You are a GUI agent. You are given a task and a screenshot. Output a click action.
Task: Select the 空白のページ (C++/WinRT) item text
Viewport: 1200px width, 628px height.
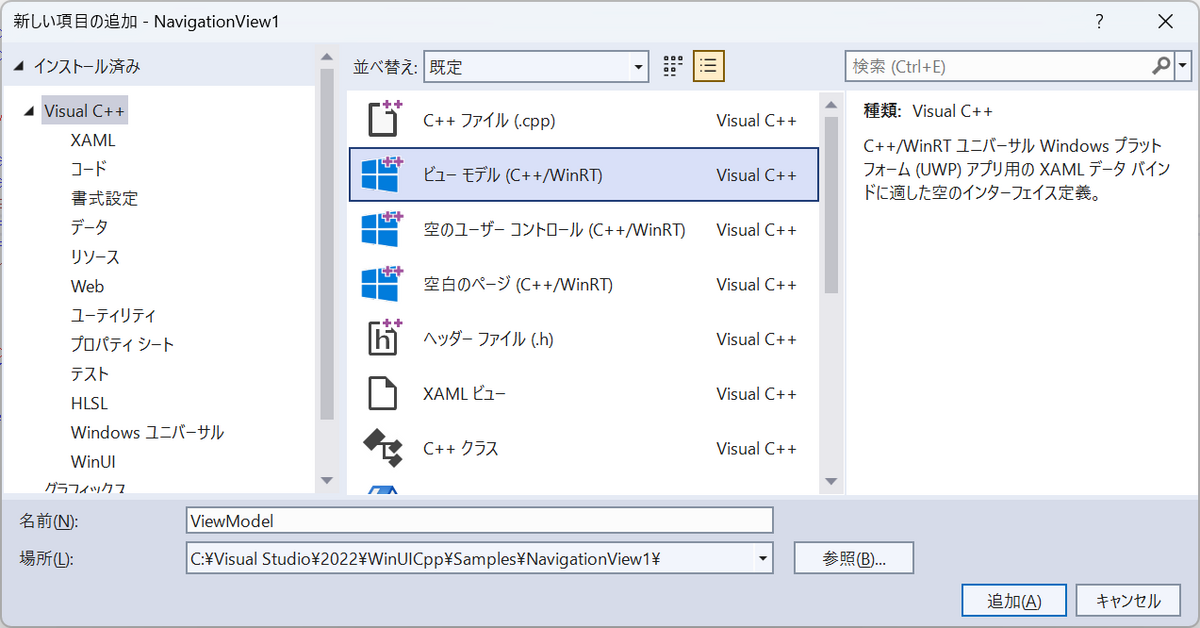(518, 285)
